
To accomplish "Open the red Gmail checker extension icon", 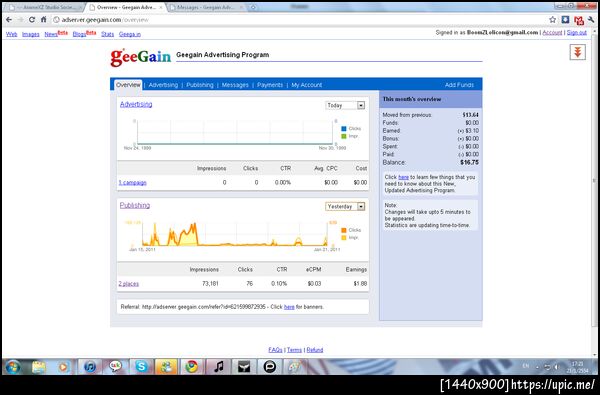I will (579, 20).
